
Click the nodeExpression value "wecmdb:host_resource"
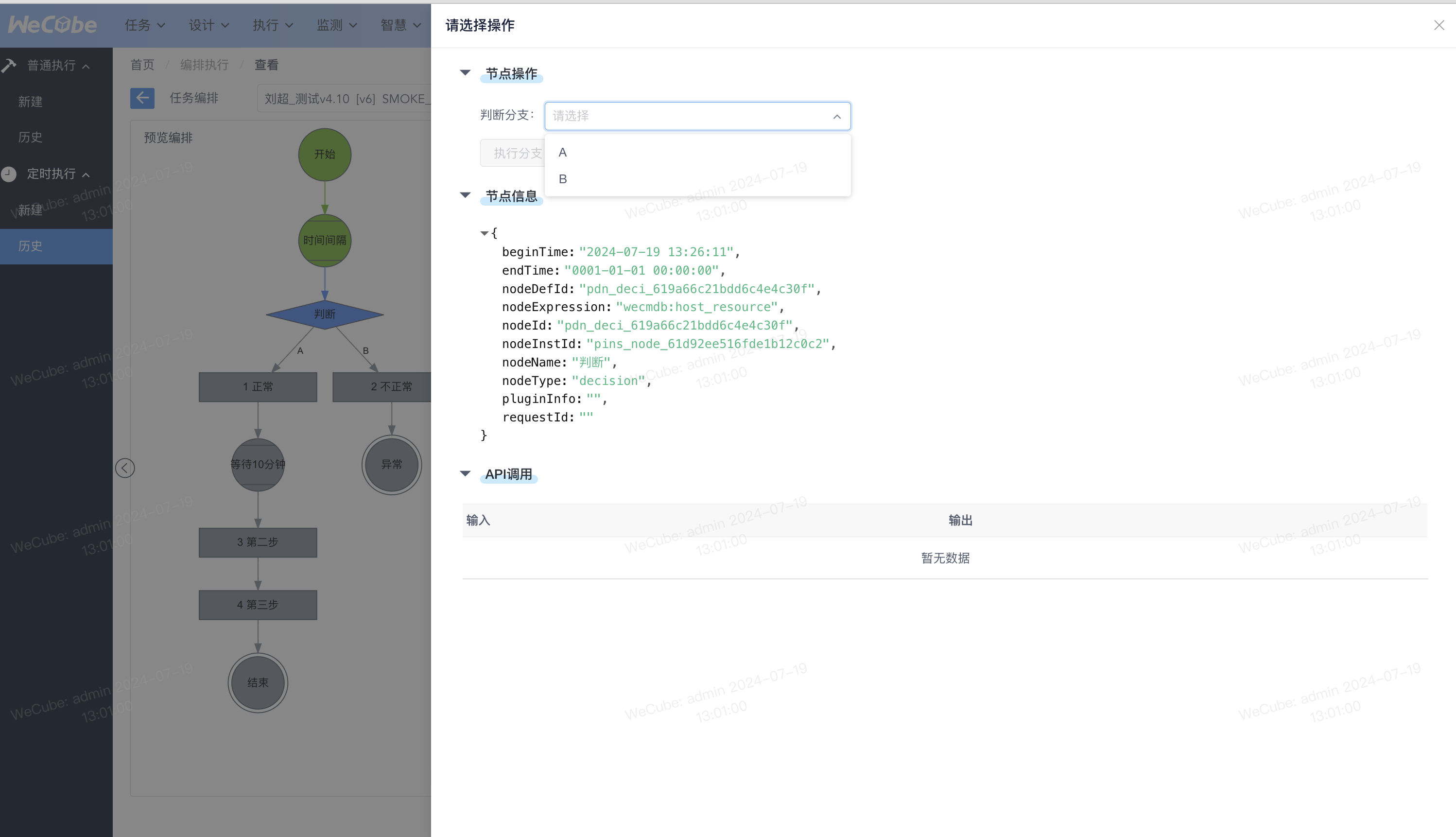696,307
